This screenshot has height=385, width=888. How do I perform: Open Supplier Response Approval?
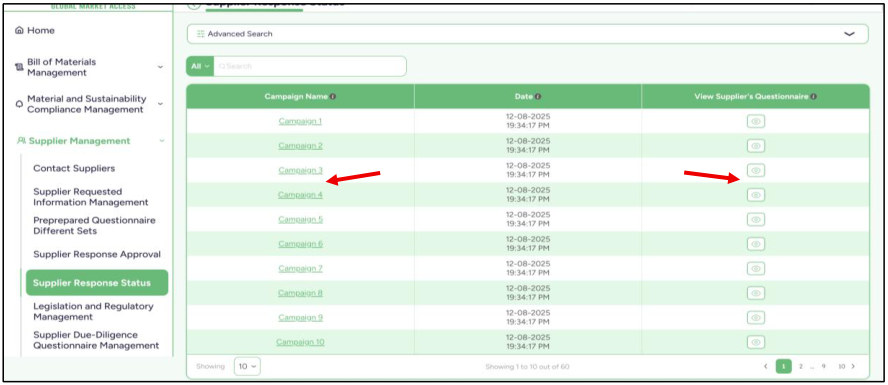(x=97, y=254)
